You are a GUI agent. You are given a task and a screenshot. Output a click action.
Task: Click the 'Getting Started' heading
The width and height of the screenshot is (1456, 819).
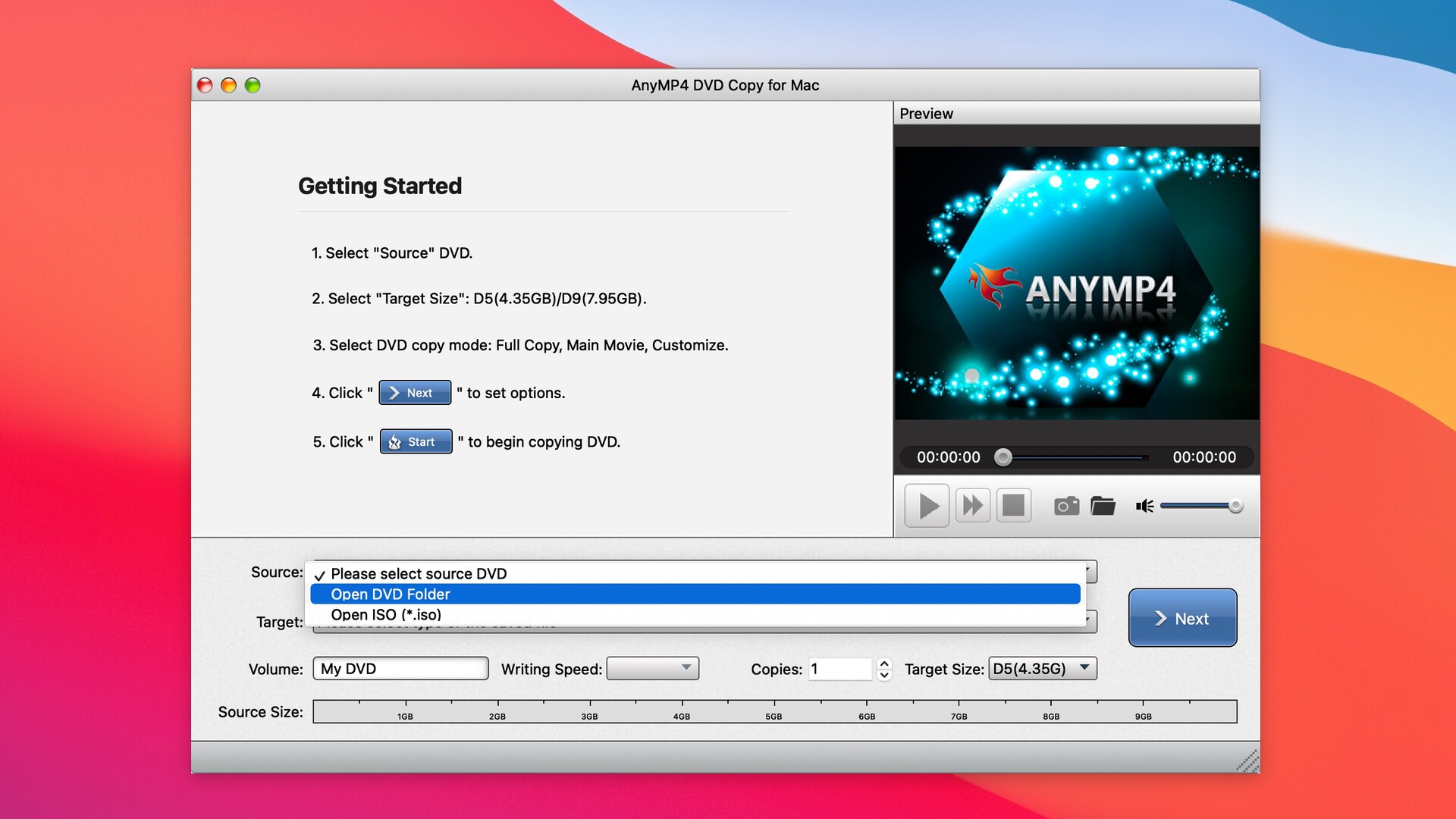[x=380, y=186]
